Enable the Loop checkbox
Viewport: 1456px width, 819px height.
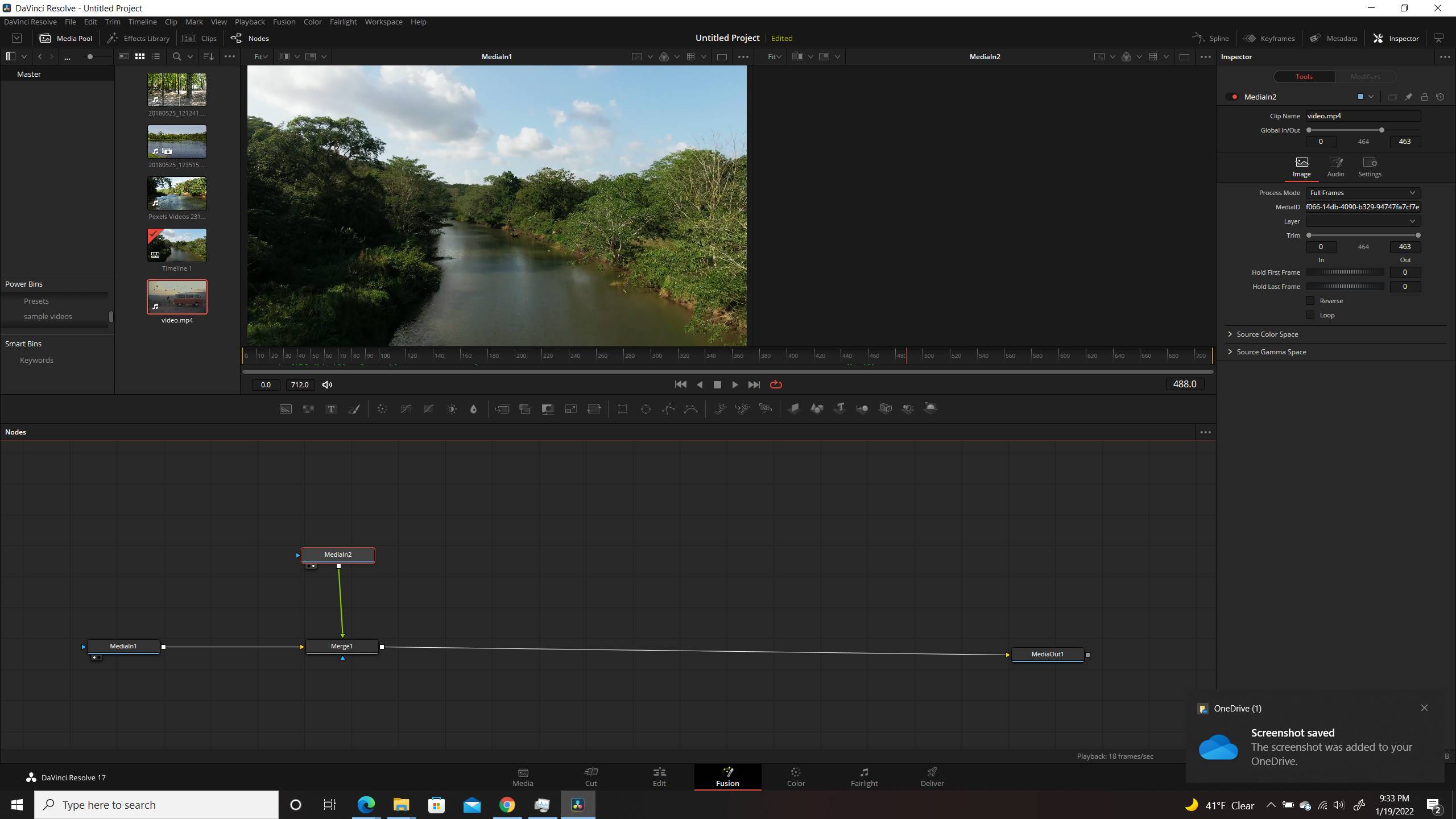pos(1310,315)
